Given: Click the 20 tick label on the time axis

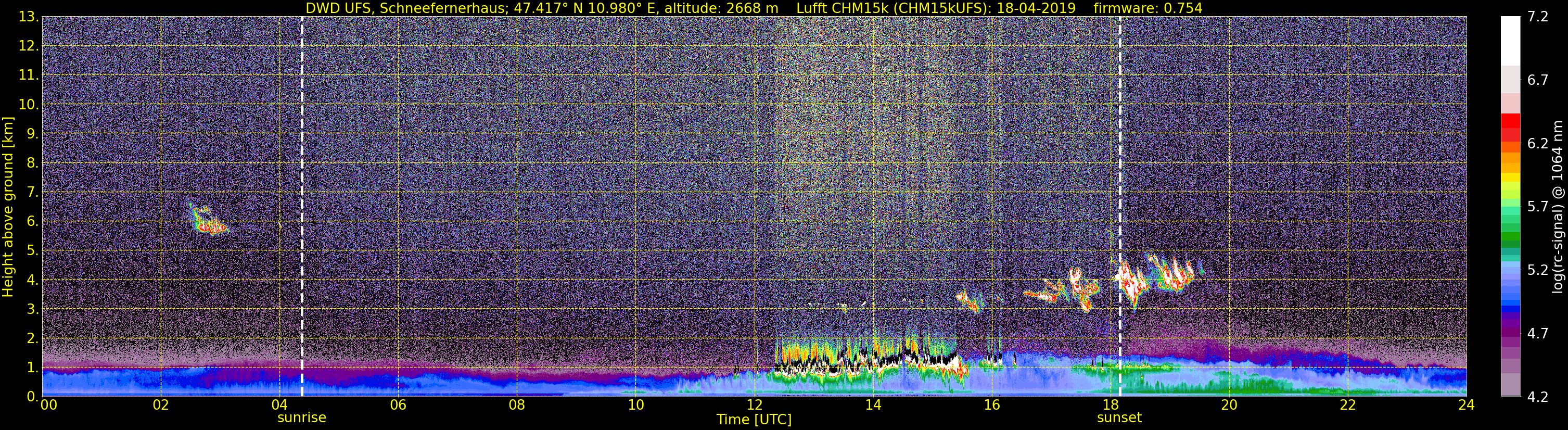Looking at the screenshot, I should coord(1229,406).
